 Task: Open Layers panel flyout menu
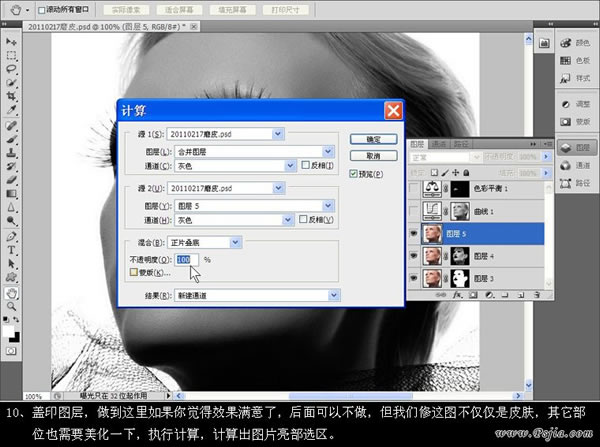pos(548,144)
